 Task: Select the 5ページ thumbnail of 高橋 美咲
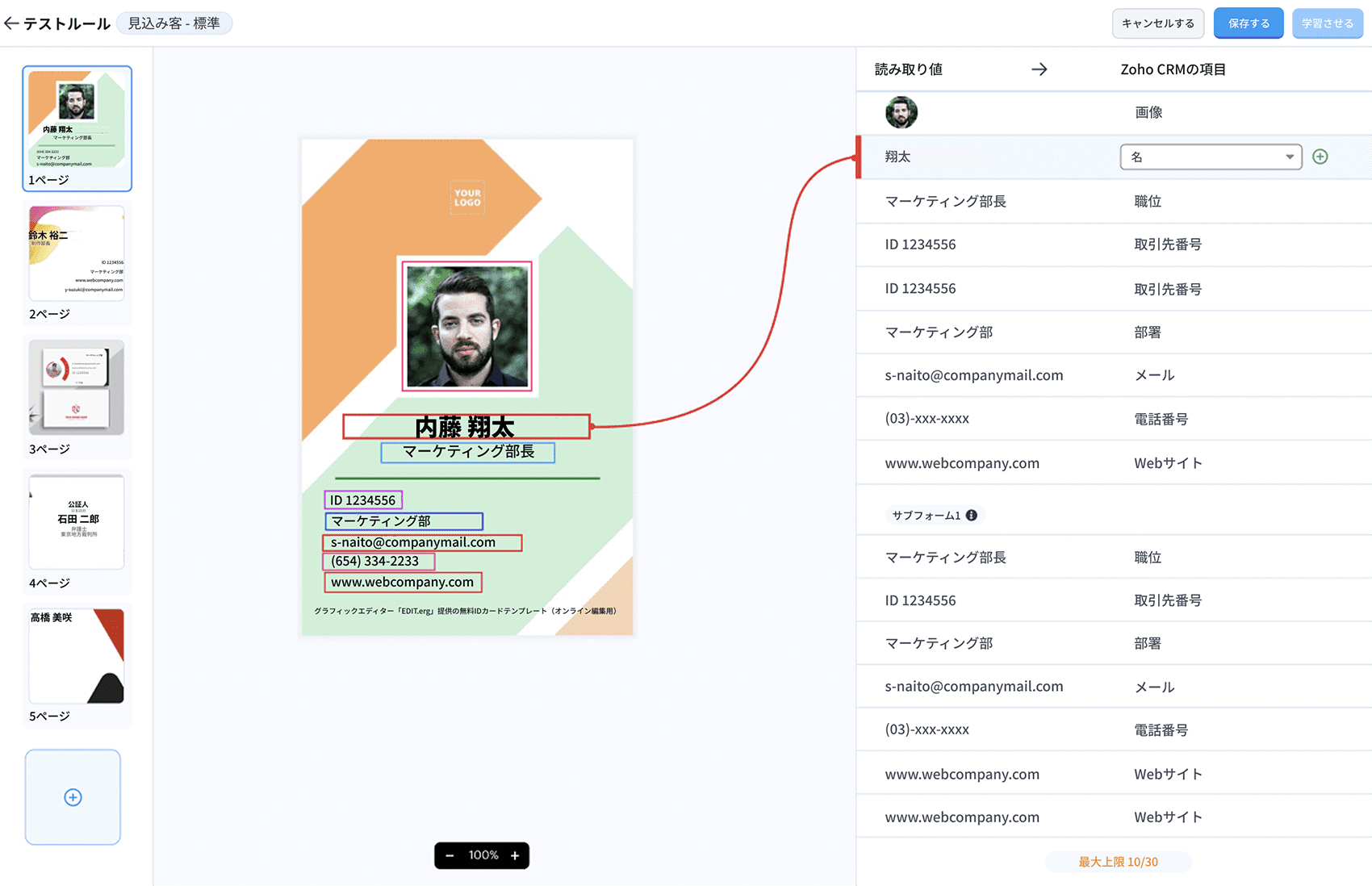click(x=77, y=665)
